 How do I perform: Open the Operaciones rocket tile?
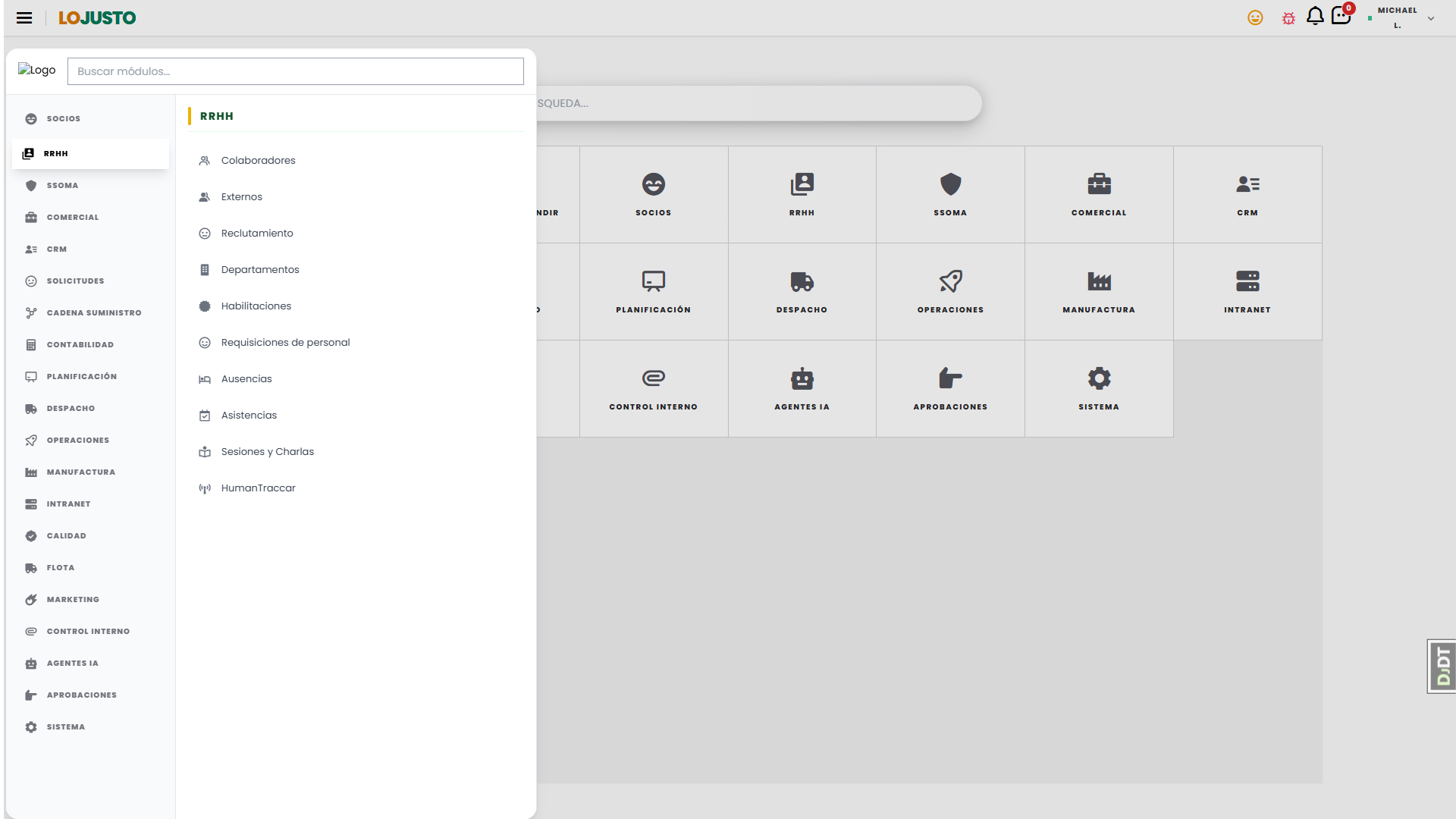tap(950, 291)
